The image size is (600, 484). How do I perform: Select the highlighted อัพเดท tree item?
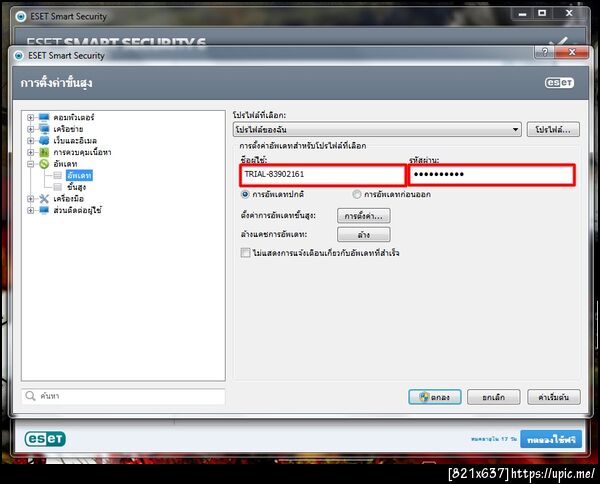(79, 176)
